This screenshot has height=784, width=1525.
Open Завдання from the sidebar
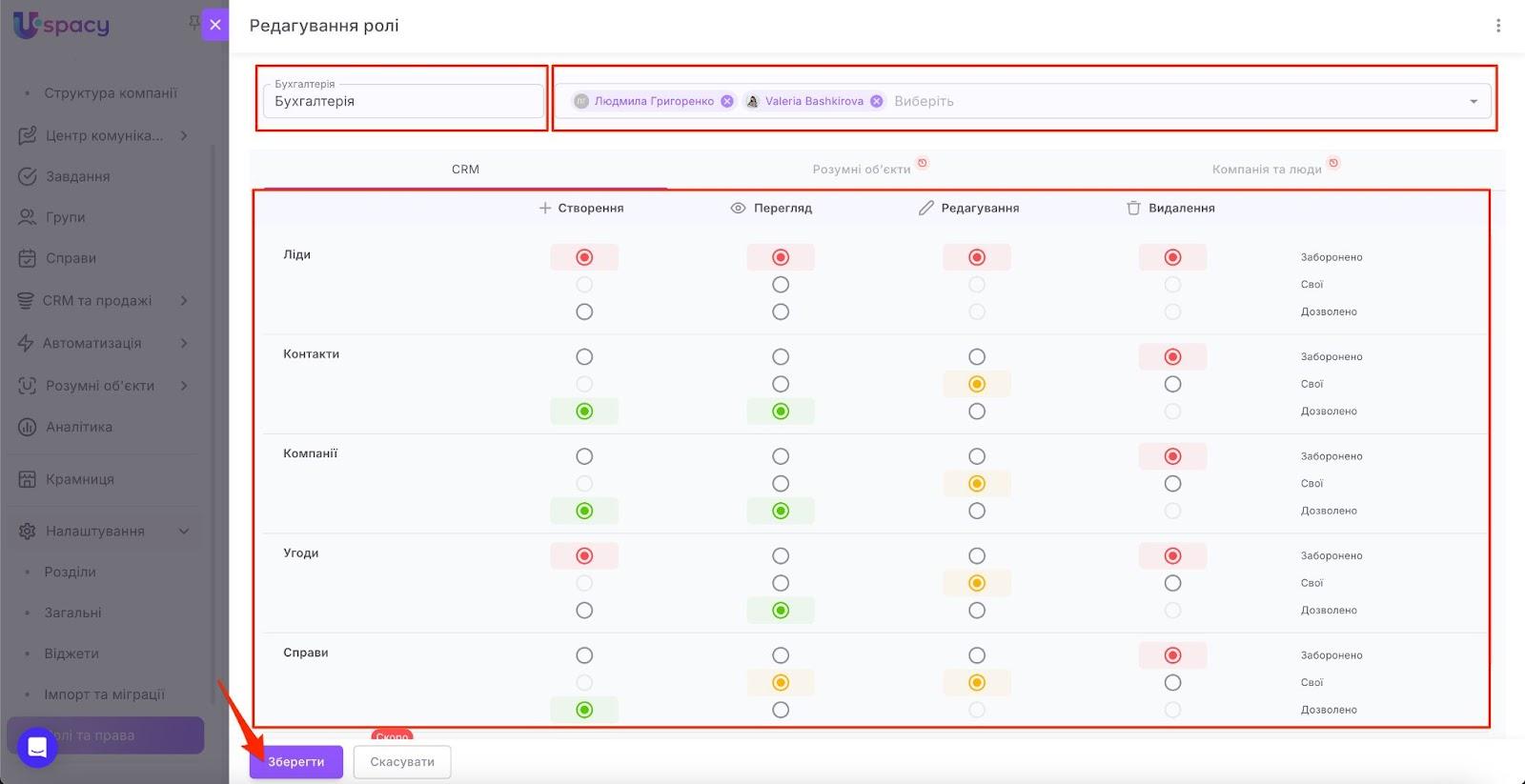click(x=77, y=176)
